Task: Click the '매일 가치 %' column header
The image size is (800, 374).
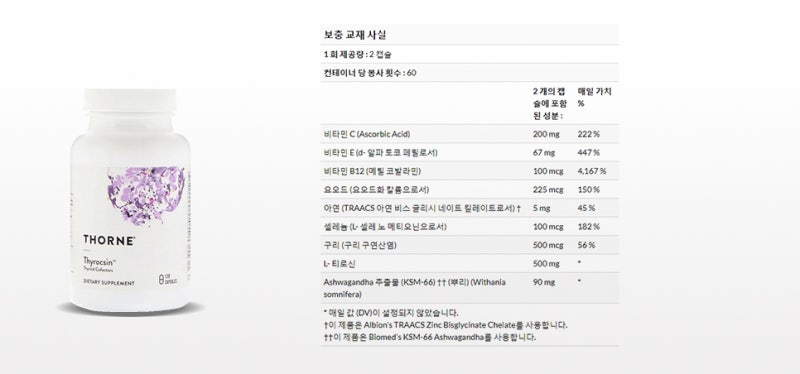Action: tap(594, 97)
